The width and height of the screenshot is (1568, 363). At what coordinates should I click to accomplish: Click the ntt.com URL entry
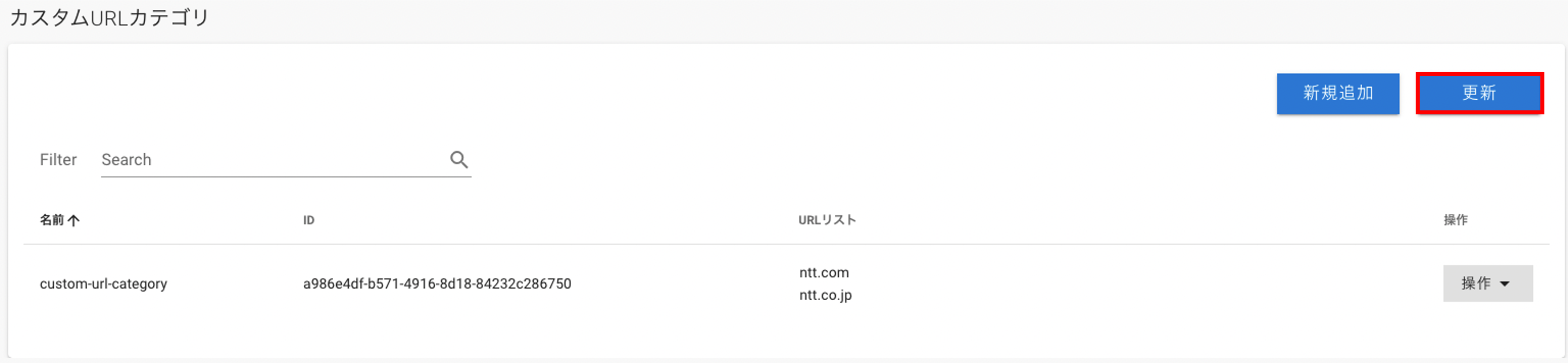tap(824, 272)
